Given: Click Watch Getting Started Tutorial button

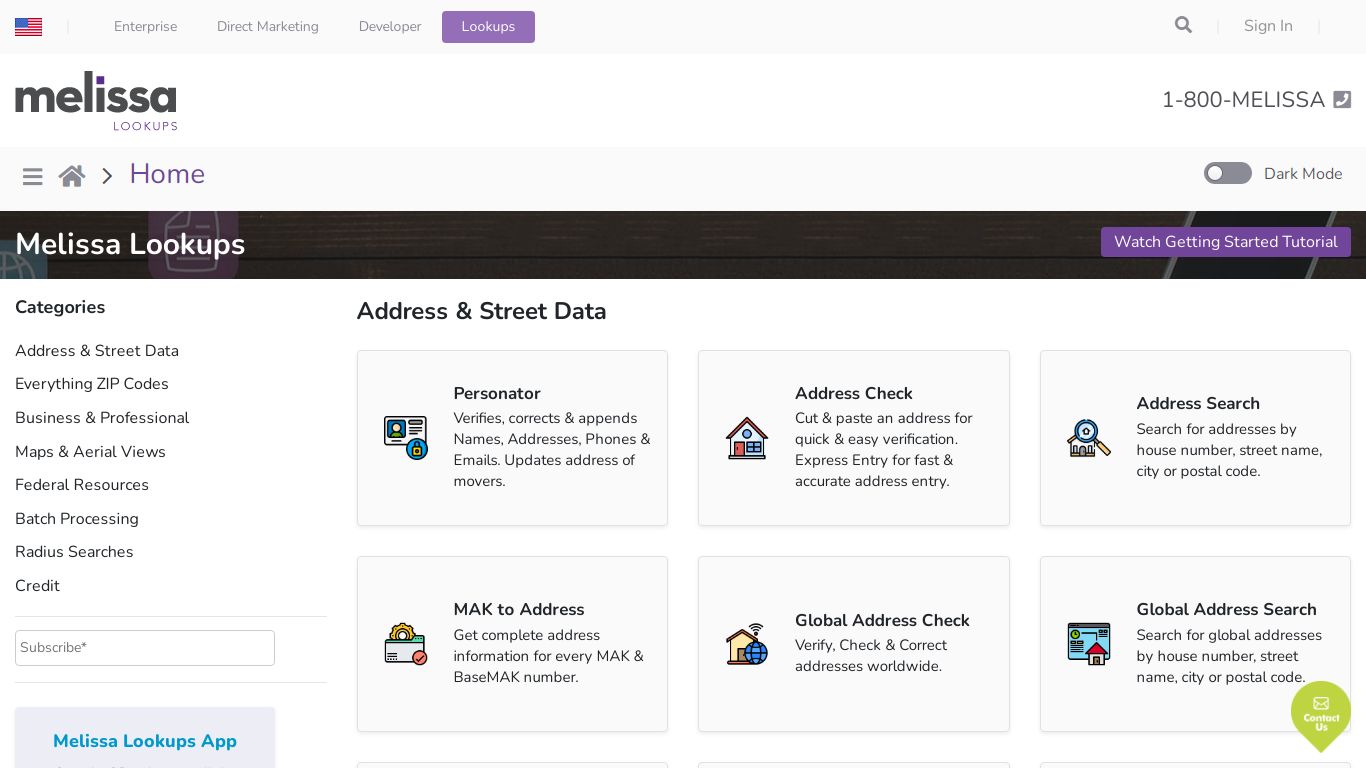Looking at the screenshot, I should pyautogui.click(x=1226, y=242).
